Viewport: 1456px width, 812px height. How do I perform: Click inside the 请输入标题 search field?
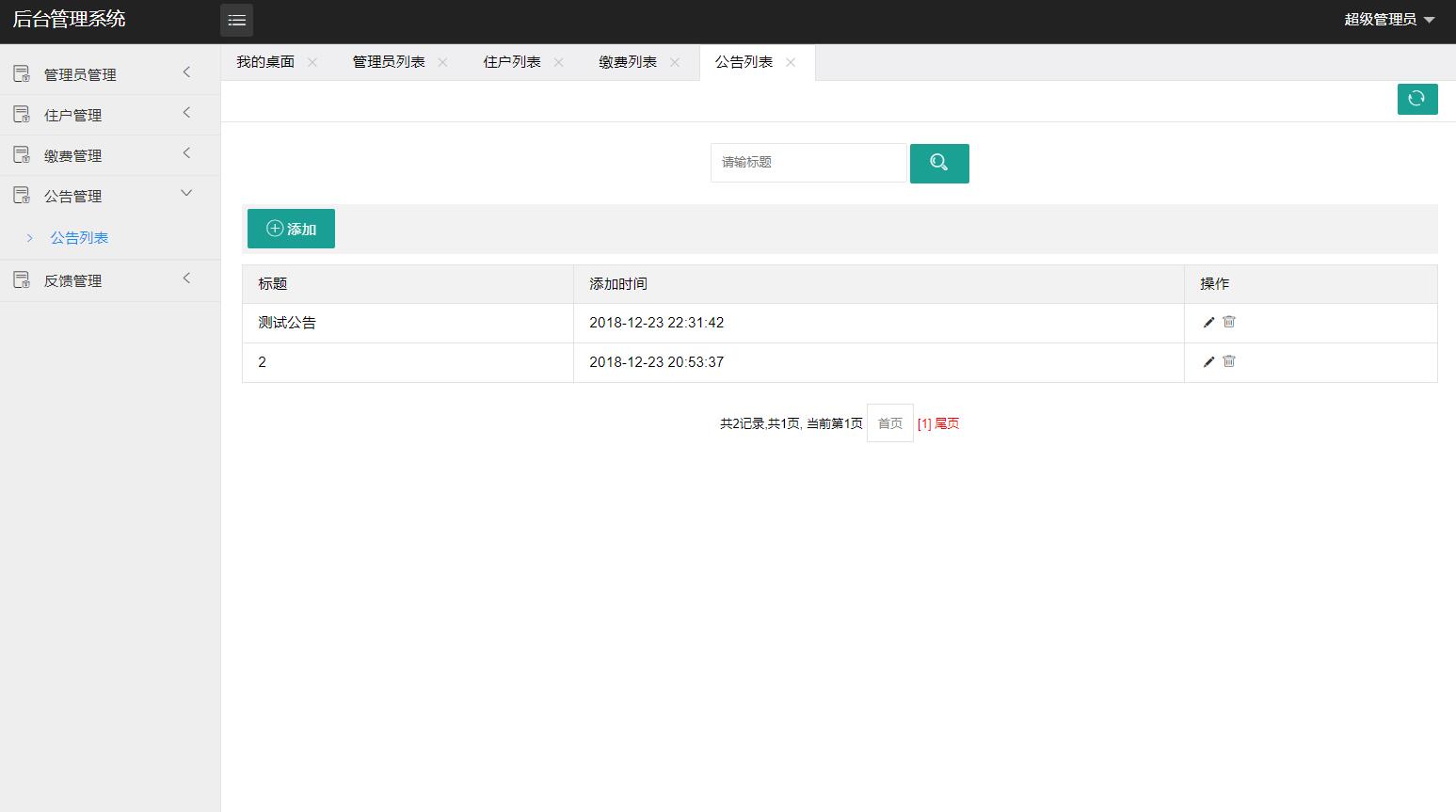[808, 162]
